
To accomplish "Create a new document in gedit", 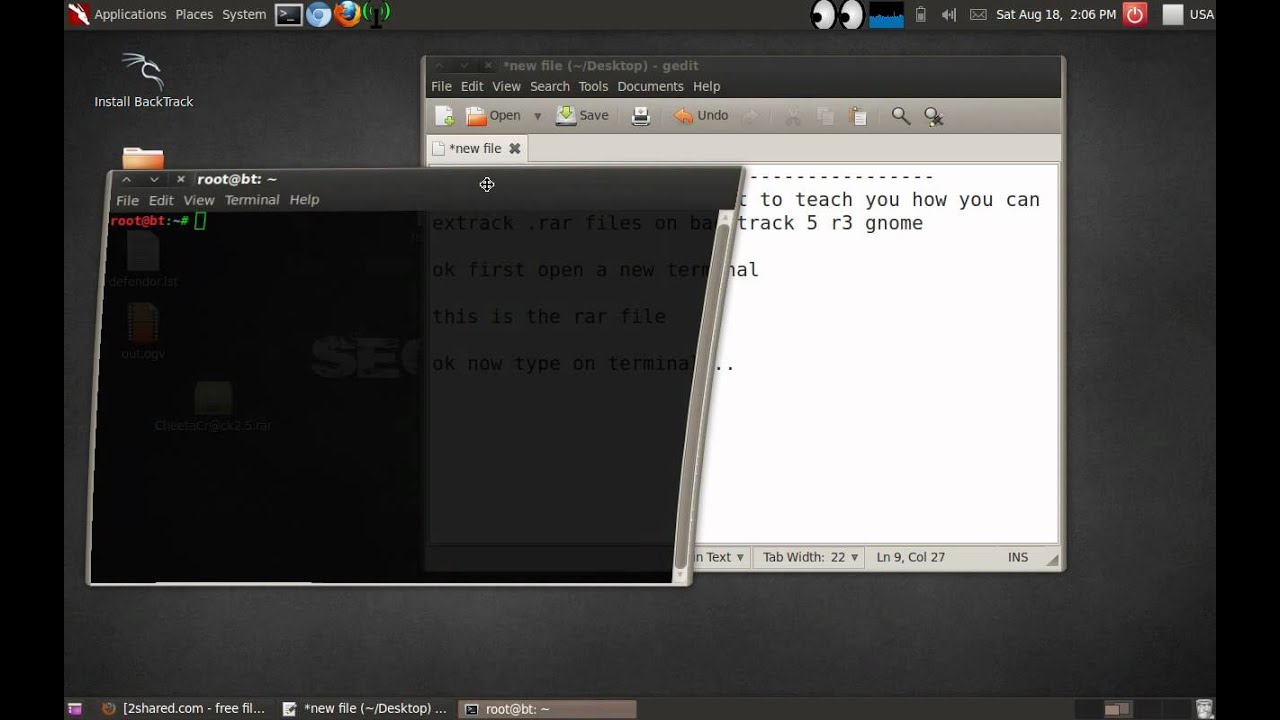I will pos(445,116).
